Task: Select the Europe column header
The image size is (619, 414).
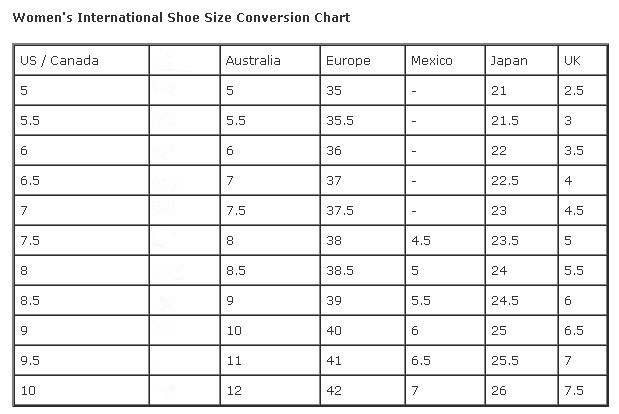Action: 348,61
